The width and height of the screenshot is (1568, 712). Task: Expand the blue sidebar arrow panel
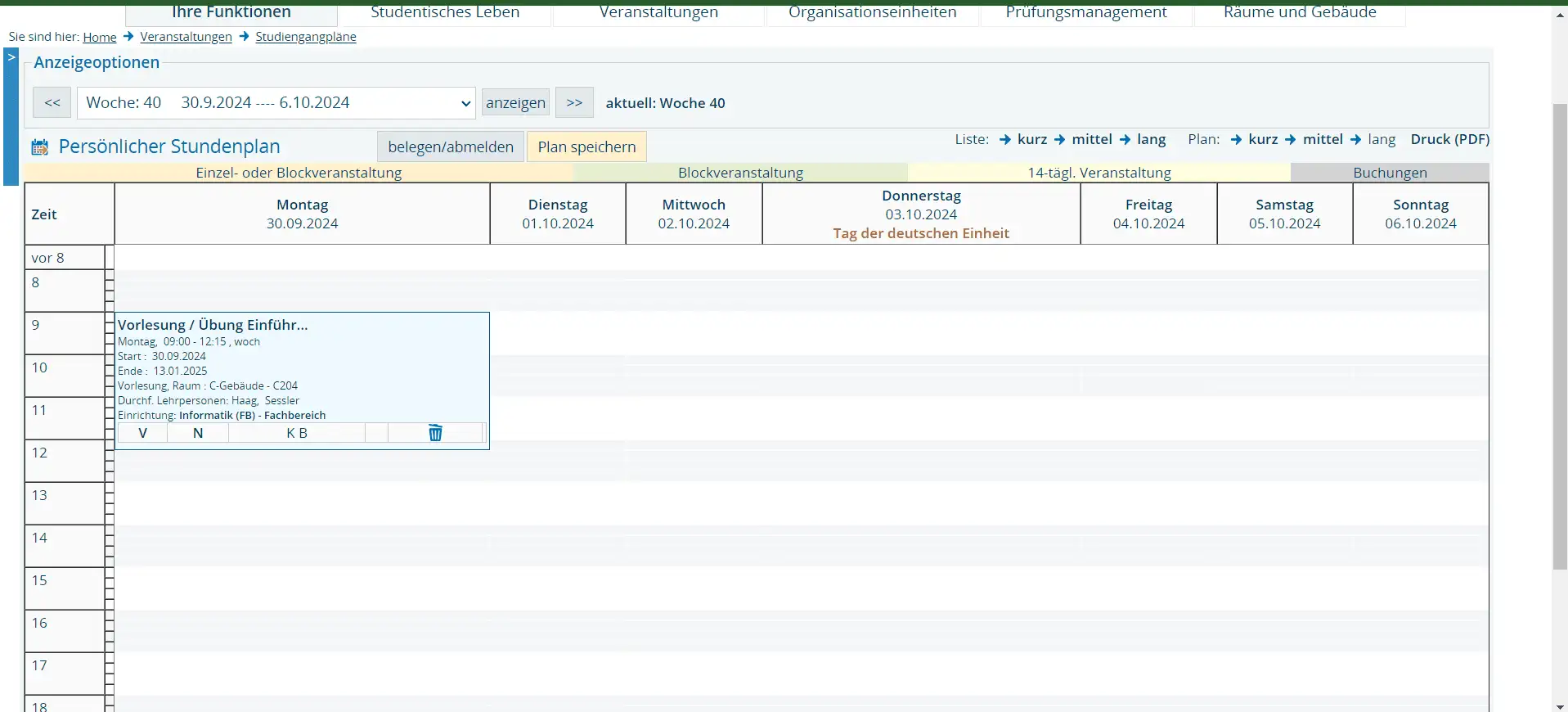(x=11, y=57)
